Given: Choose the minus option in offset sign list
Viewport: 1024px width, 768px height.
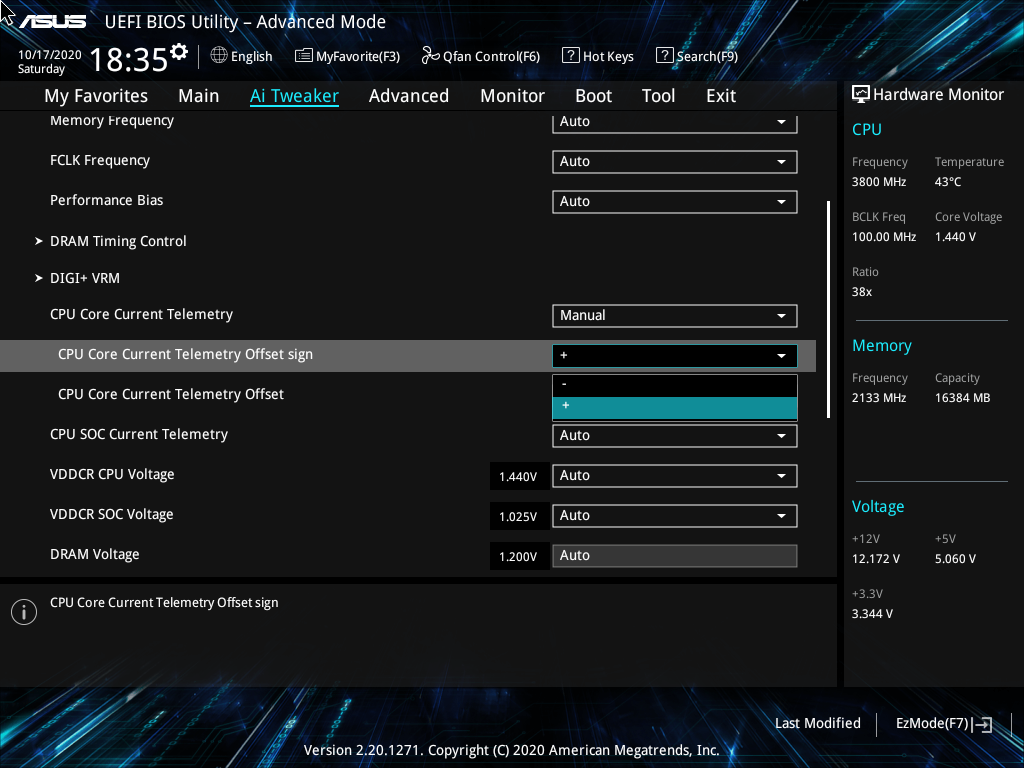Looking at the screenshot, I should (x=675, y=385).
